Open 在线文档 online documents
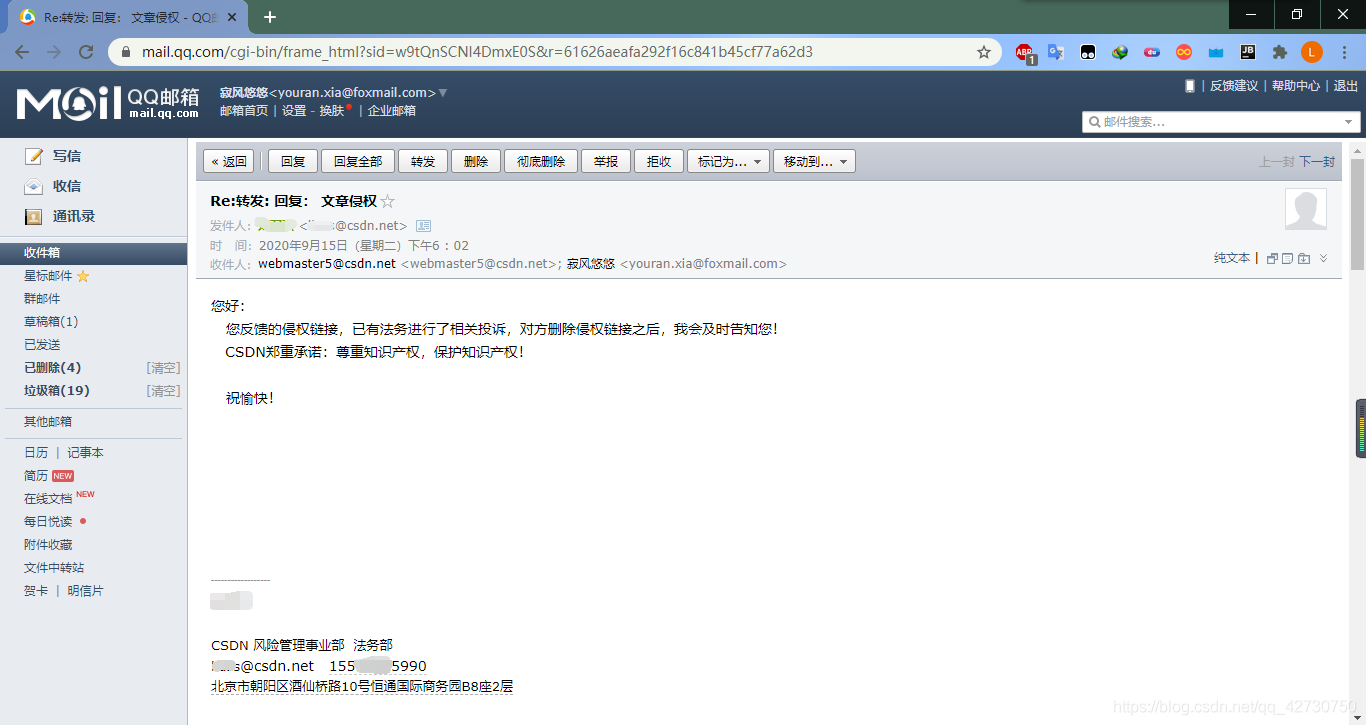The image size is (1366, 725). (x=48, y=498)
